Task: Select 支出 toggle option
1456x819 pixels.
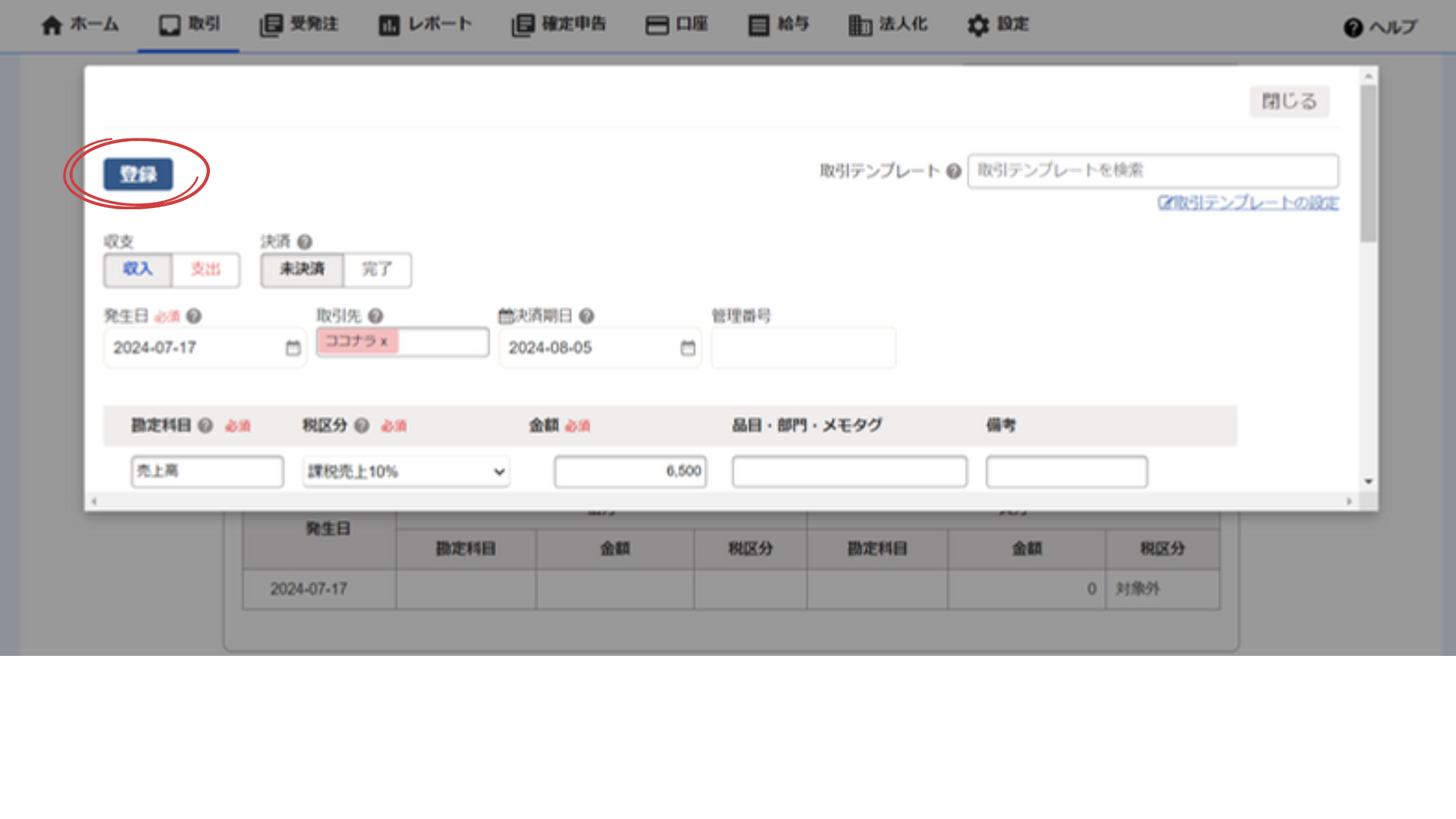Action: [x=205, y=269]
